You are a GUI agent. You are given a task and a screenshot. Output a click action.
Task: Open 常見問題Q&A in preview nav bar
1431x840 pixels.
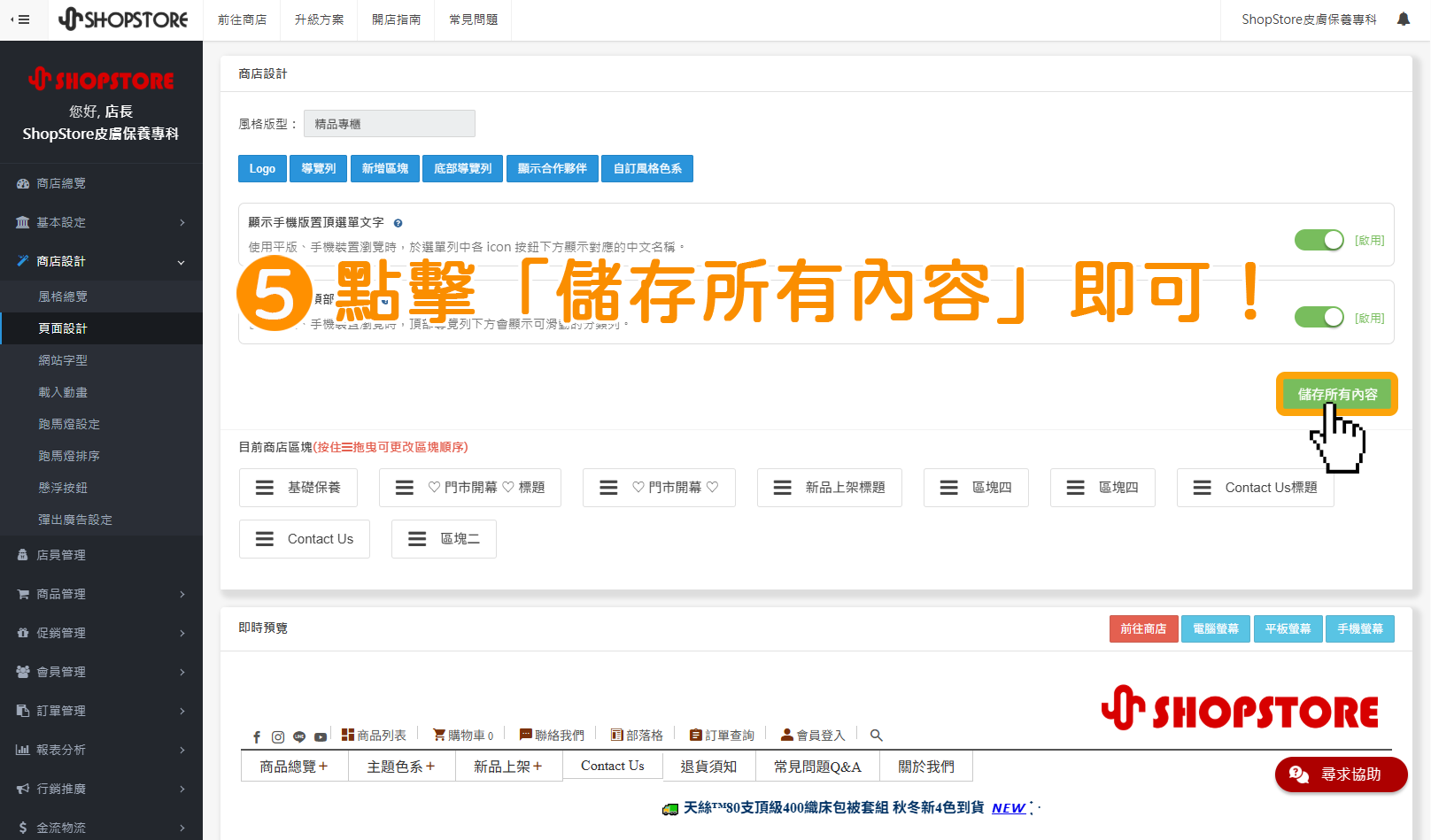click(x=817, y=767)
